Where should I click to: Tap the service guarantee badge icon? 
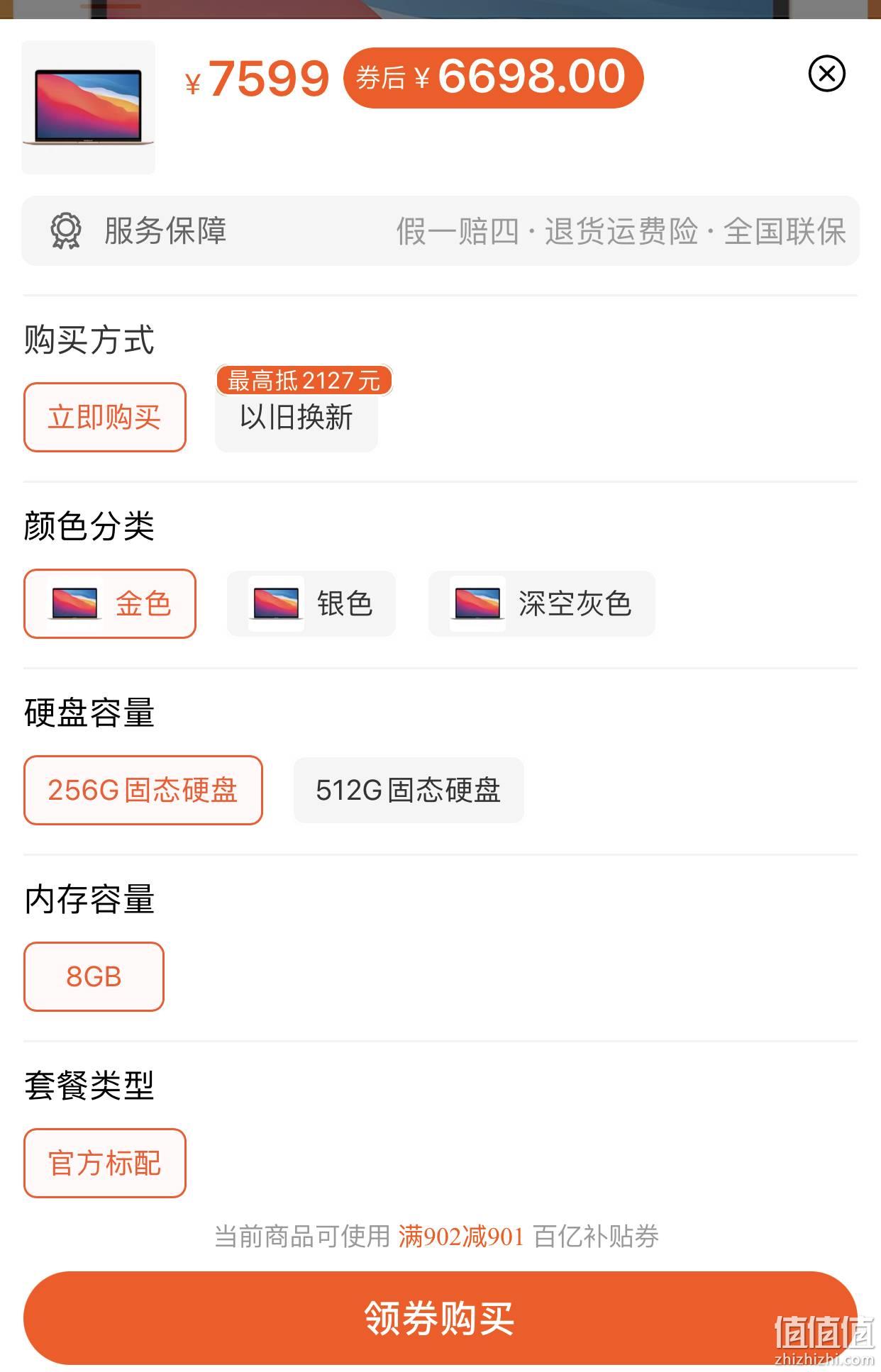(x=66, y=231)
